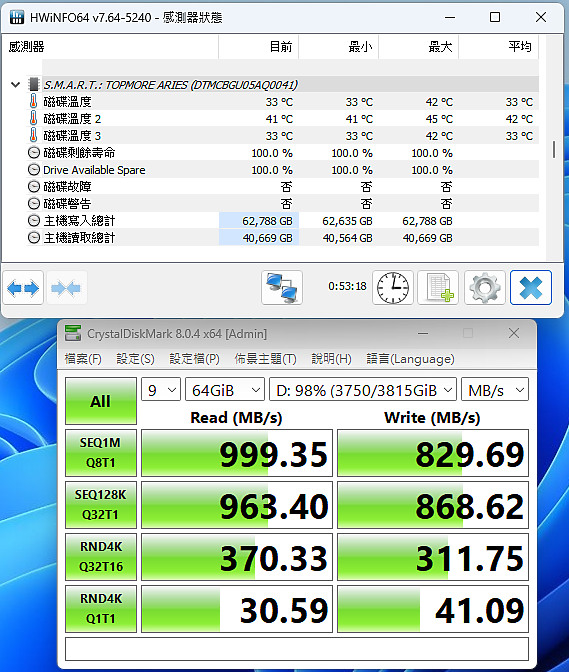The image size is (569, 672).
Task: Click the 829.69 SEQ1M write result
Action: pyautogui.click(x=433, y=453)
